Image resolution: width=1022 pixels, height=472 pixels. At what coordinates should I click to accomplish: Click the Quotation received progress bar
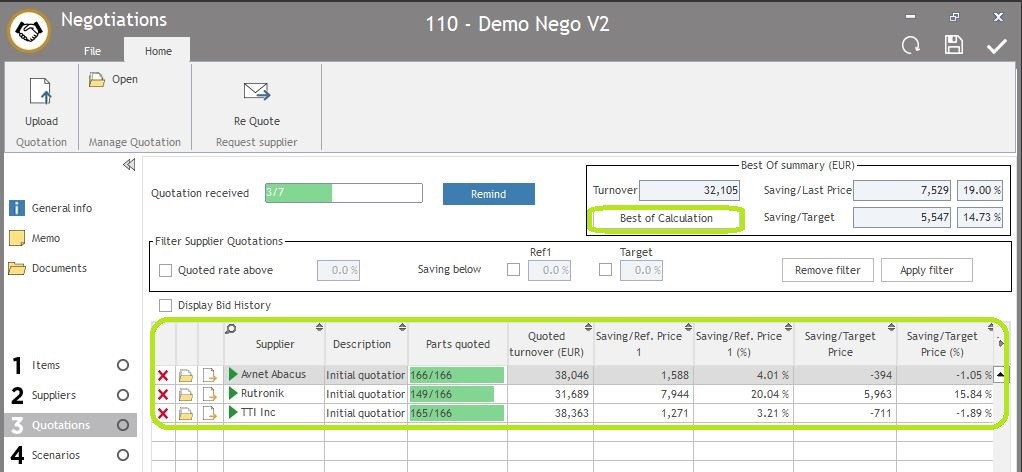pyautogui.click(x=343, y=193)
